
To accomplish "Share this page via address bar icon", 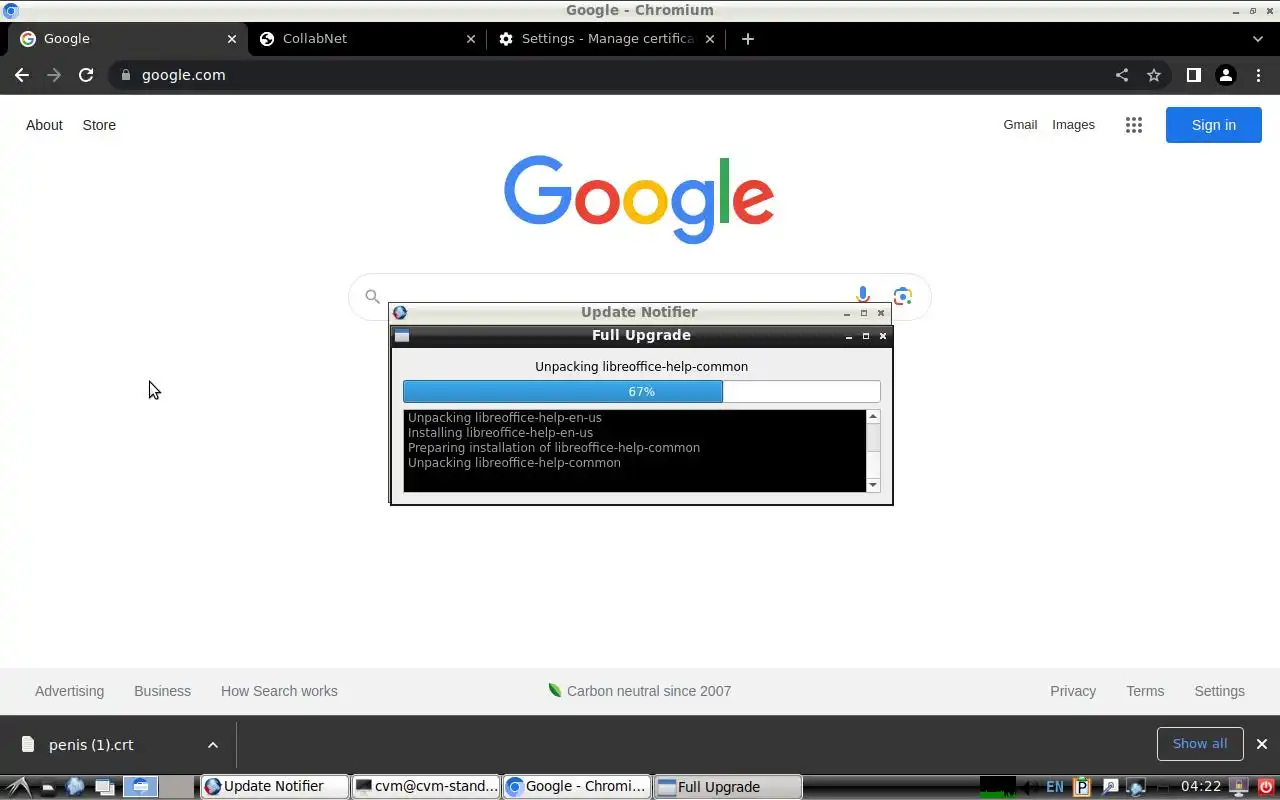I will [1122, 75].
